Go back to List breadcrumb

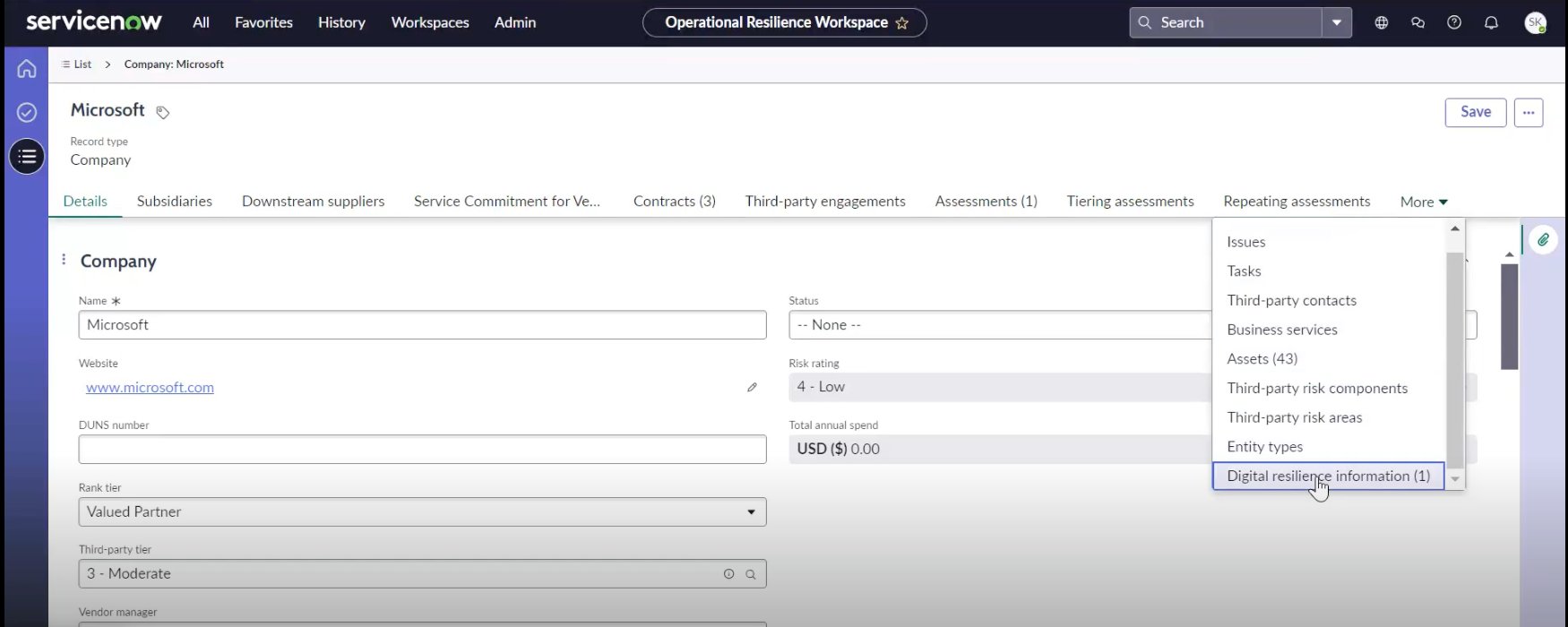(x=82, y=64)
